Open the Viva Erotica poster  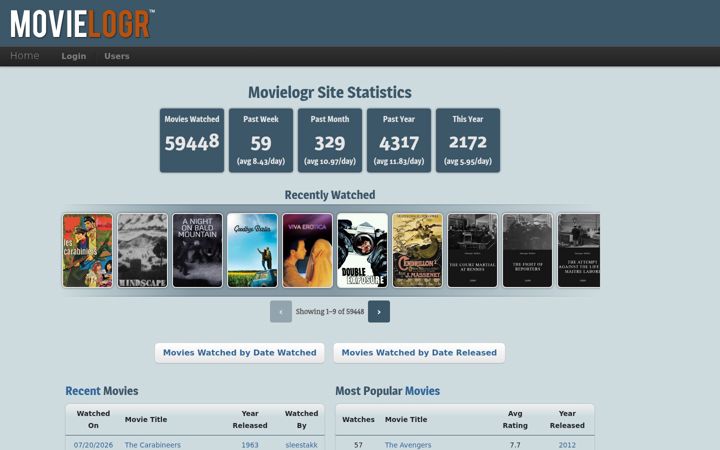(308, 251)
